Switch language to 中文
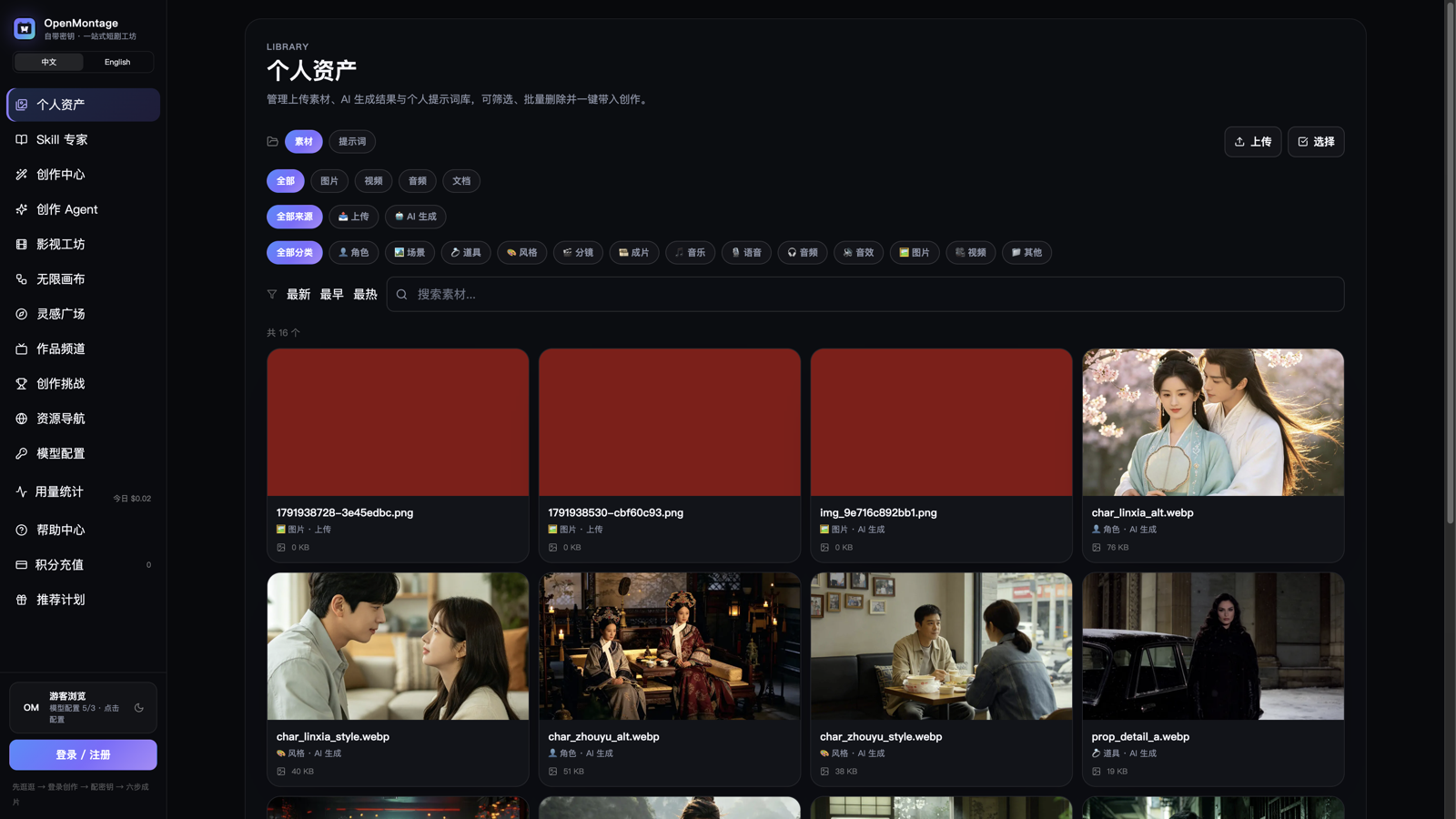 pos(49,62)
